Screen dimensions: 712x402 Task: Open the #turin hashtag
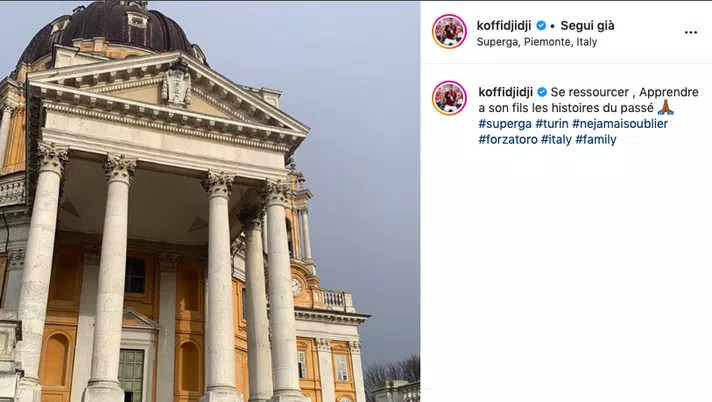(552, 124)
